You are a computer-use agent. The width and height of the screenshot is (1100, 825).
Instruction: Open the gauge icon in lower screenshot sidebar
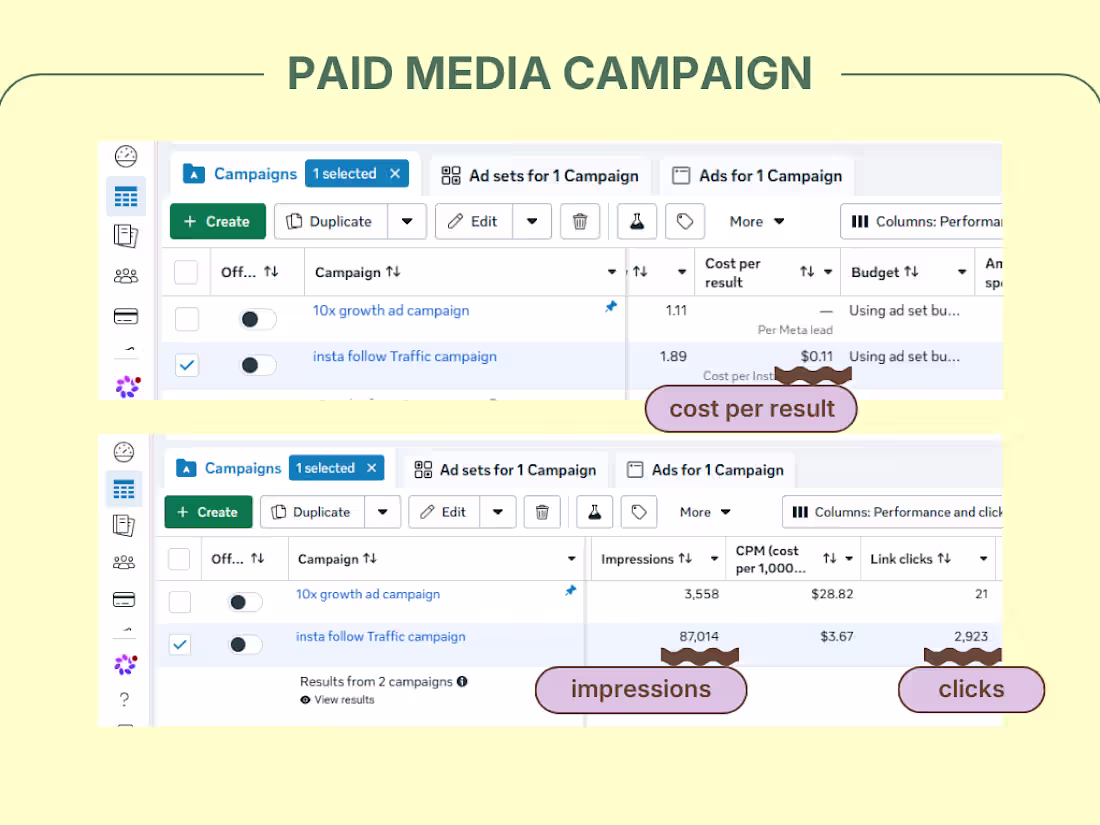point(123,452)
